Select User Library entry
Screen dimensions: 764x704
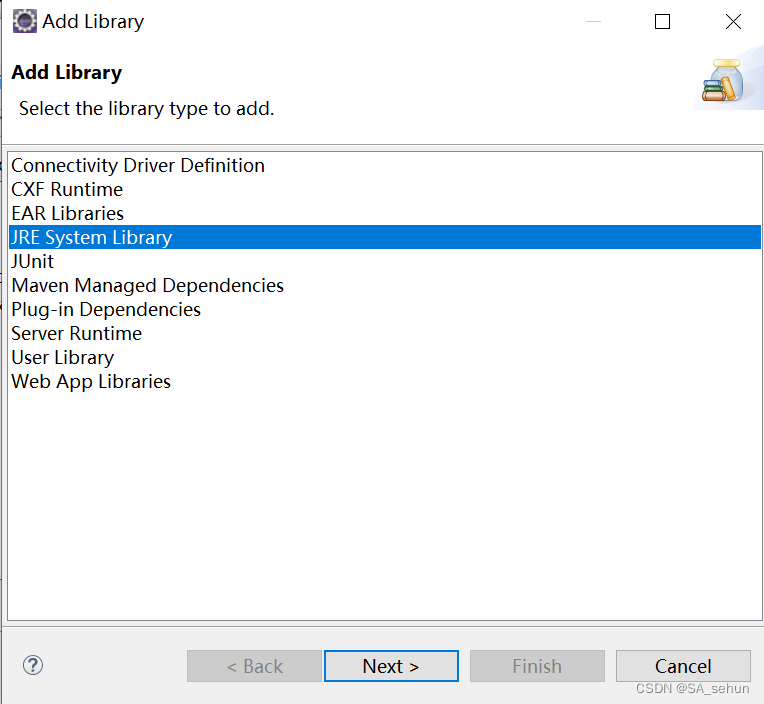coord(63,358)
